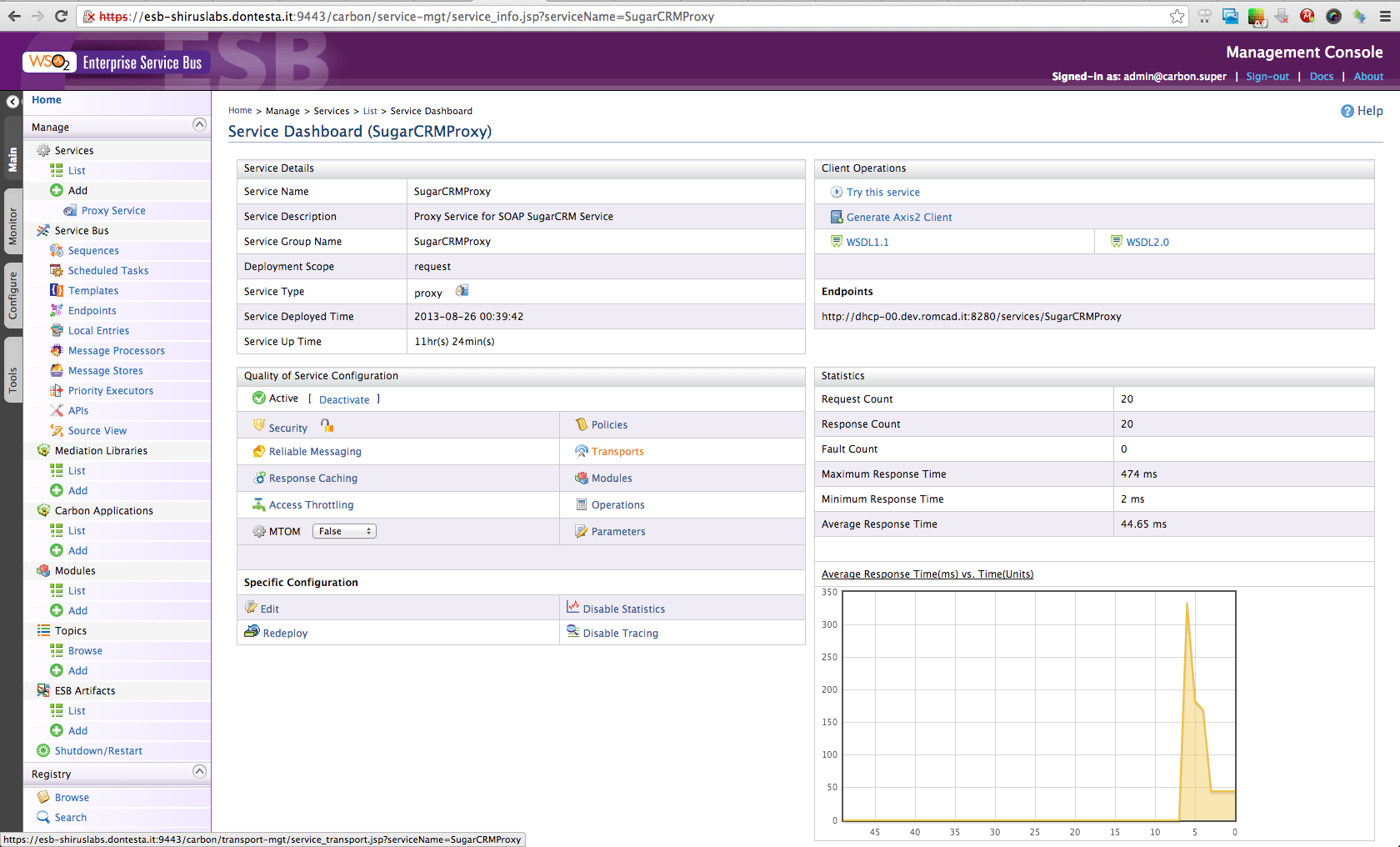Open Message Processors in the sidebar
The image size is (1400, 847).
pos(117,350)
